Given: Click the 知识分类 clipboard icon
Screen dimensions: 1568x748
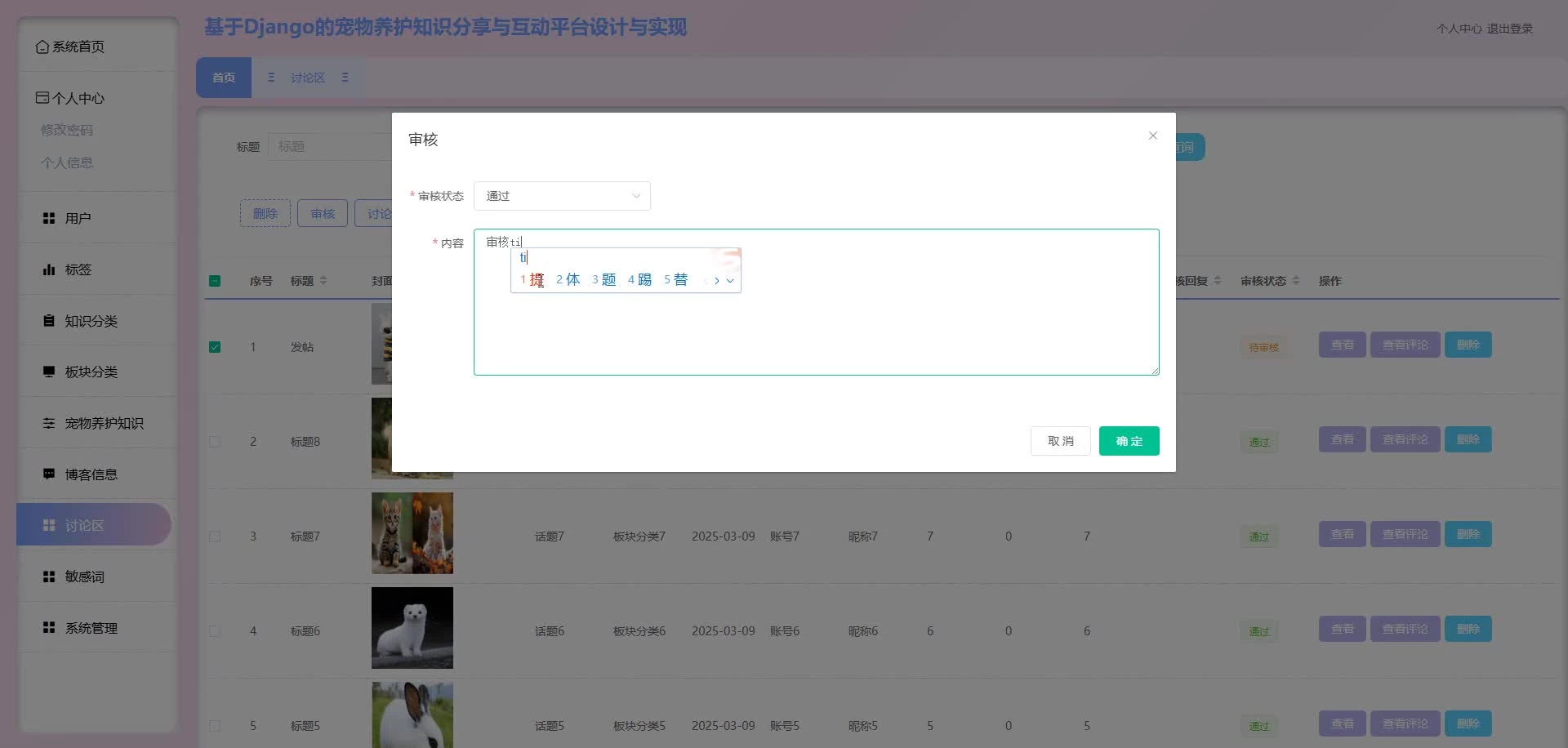Looking at the screenshot, I should click(x=49, y=321).
